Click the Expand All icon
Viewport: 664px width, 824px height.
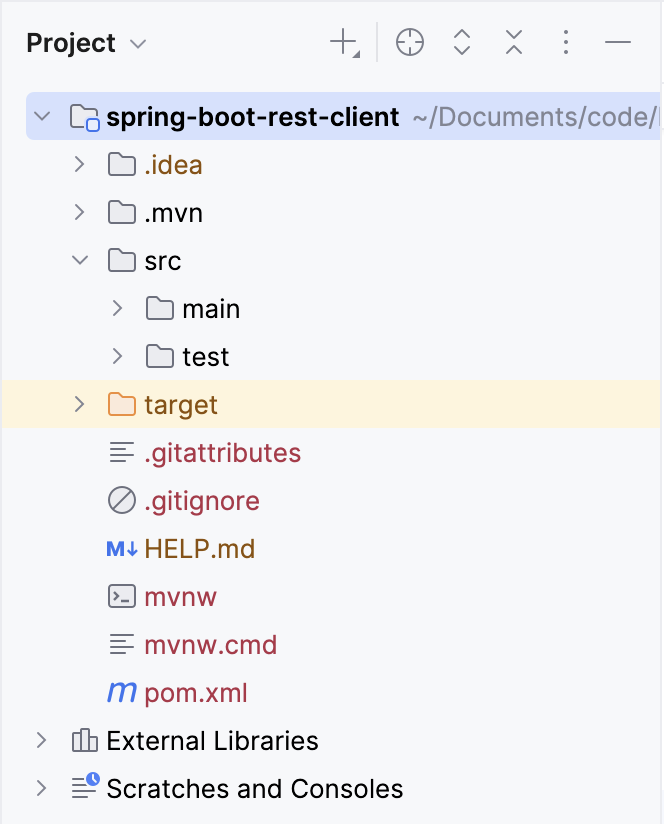point(462,42)
